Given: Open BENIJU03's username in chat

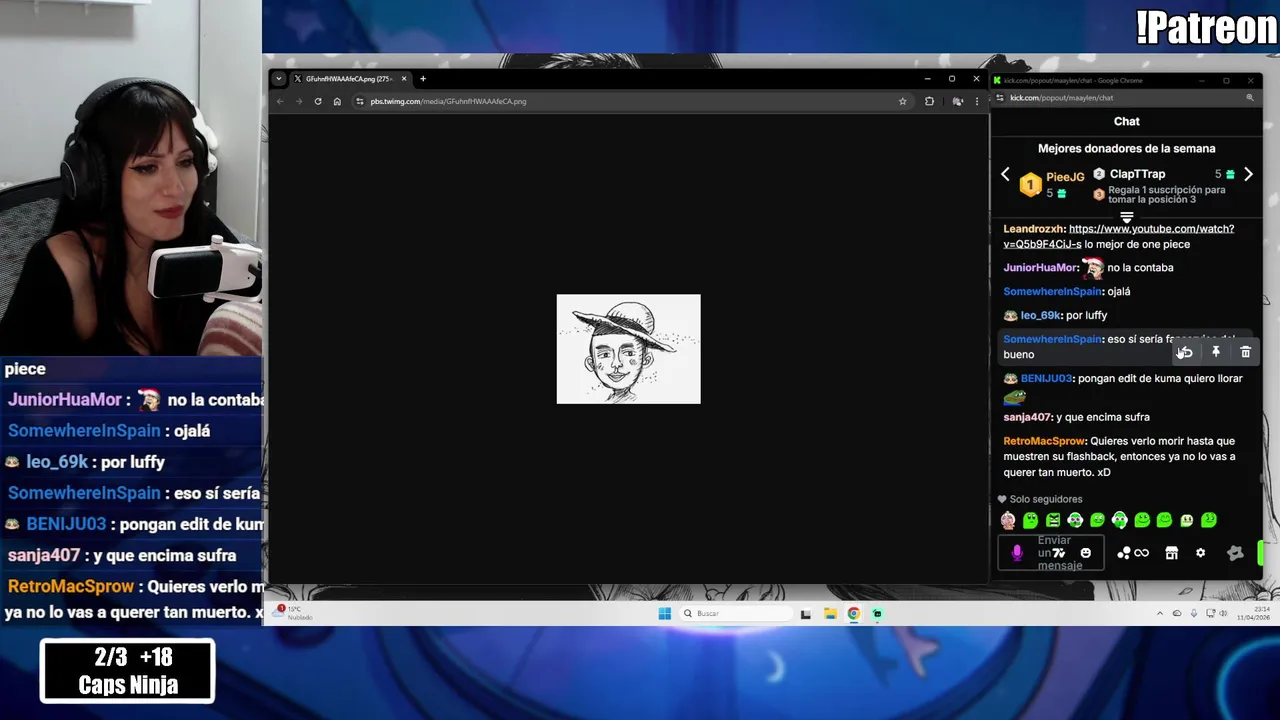Looking at the screenshot, I should click(x=1046, y=379).
